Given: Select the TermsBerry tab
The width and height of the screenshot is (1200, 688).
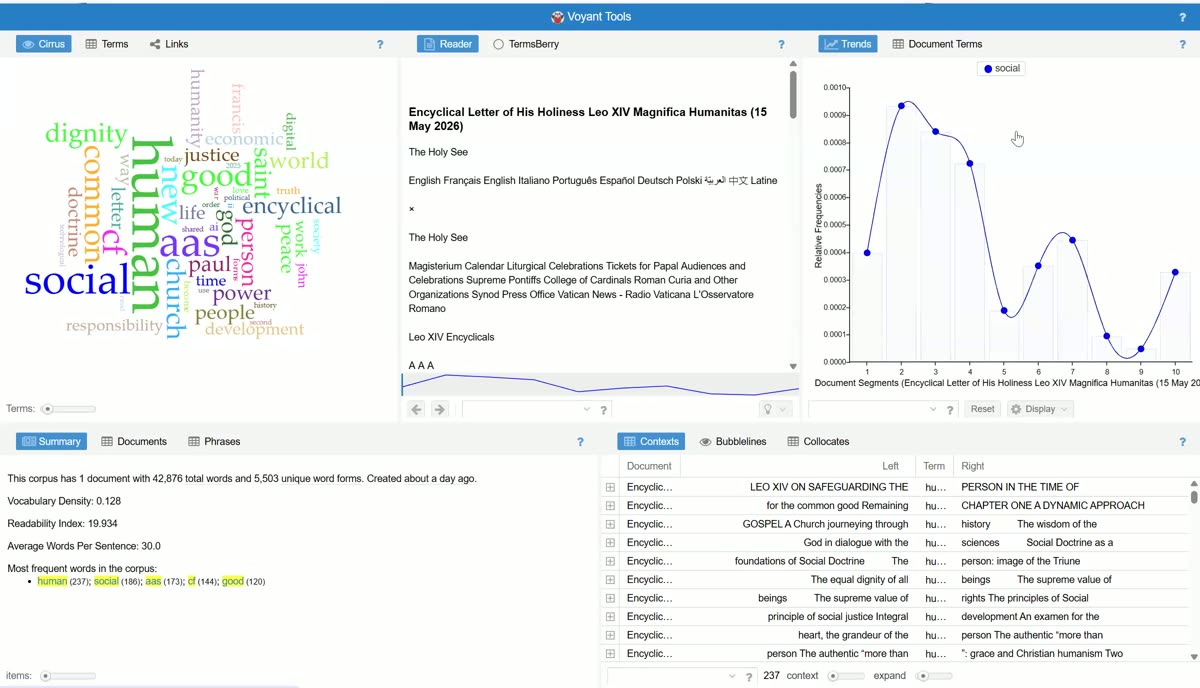Looking at the screenshot, I should [x=526, y=44].
